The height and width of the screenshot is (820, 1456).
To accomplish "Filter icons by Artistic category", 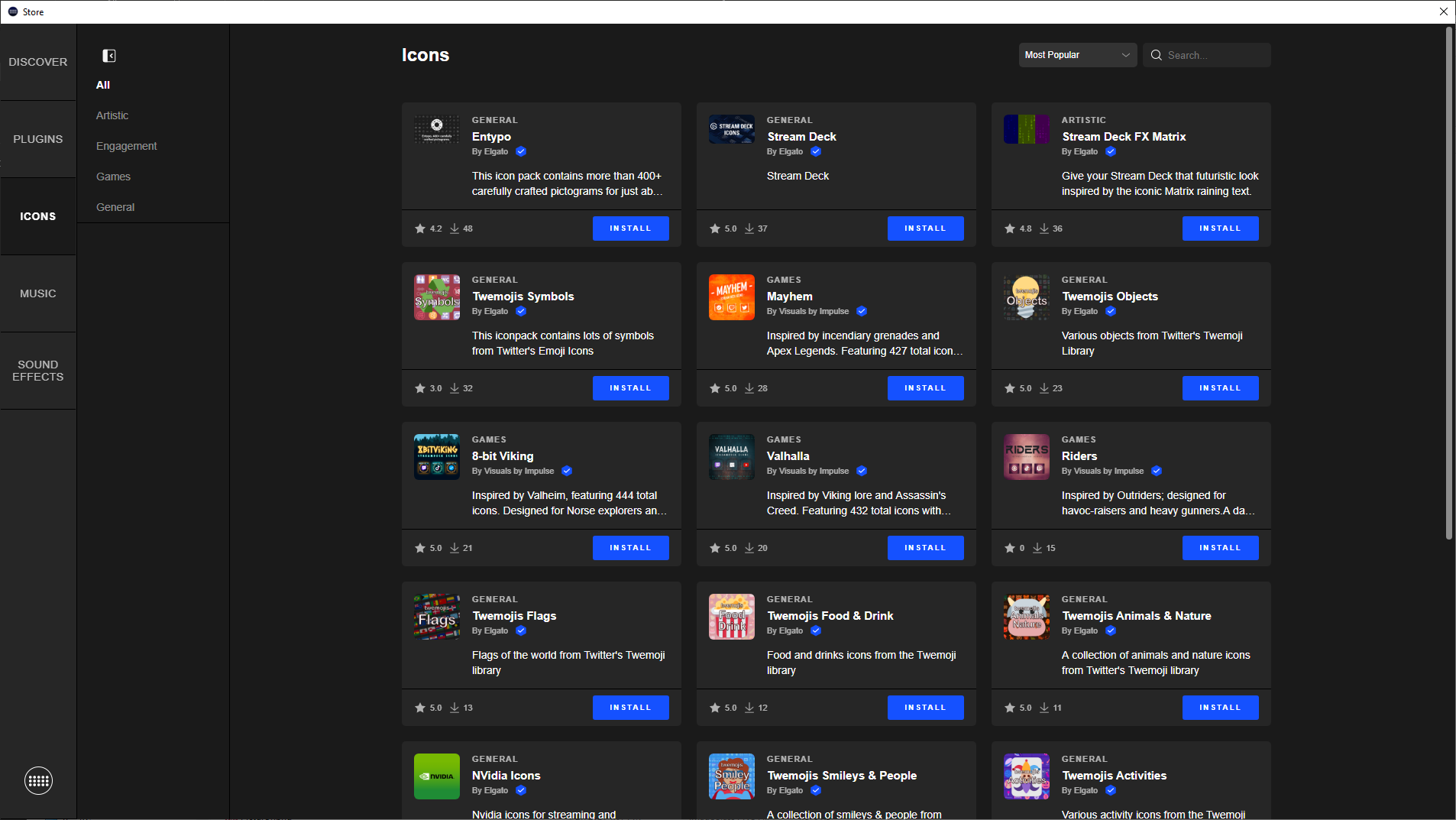I will coord(112,115).
